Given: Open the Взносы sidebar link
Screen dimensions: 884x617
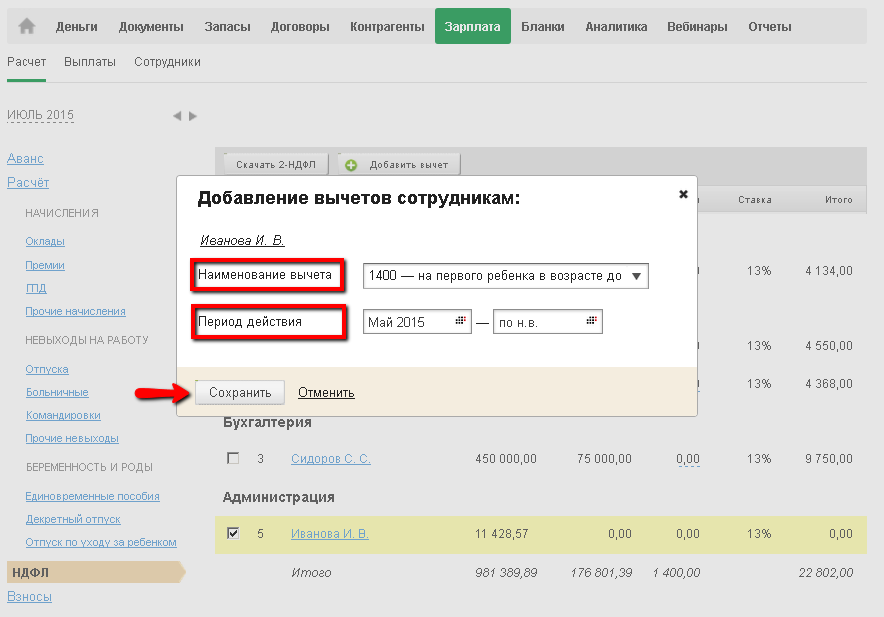Looking at the screenshot, I should (x=29, y=597).
